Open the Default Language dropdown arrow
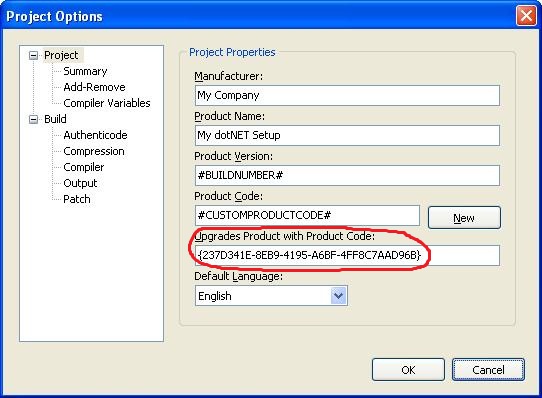The height and width of the screenshot is (398, 542). point(338,296)
